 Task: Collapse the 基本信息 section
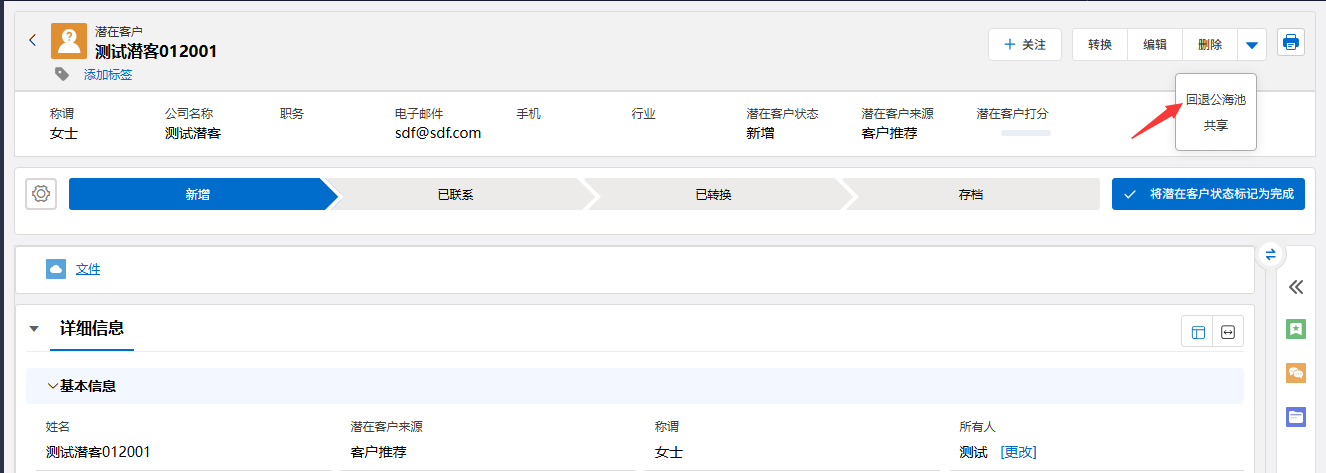click(53, 386)
